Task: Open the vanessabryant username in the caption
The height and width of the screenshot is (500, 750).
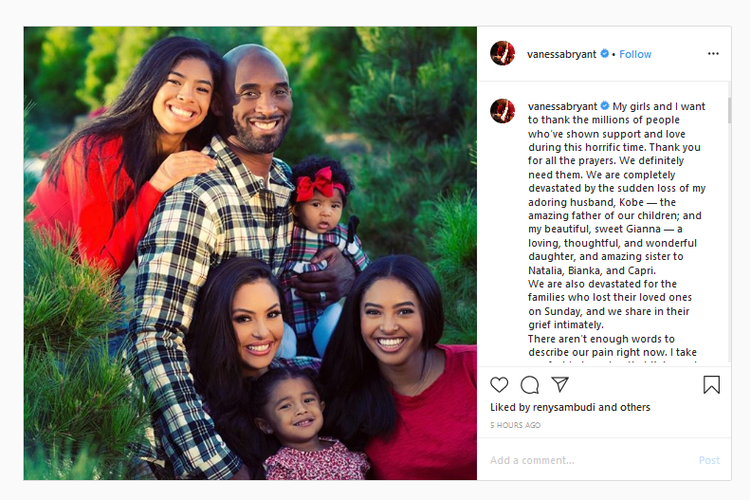Action: (562, 106)
